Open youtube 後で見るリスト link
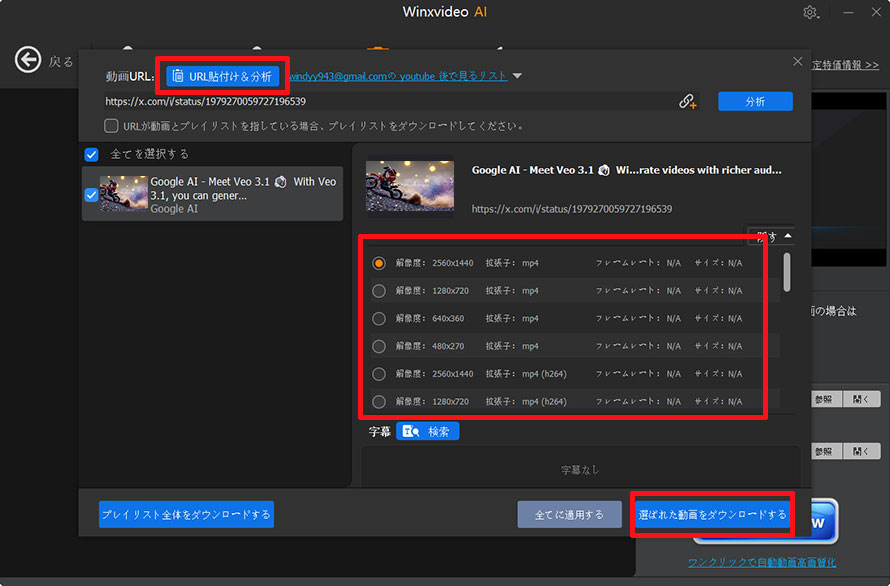Viewport: 890px width, 586px height. tap(398, 76)
